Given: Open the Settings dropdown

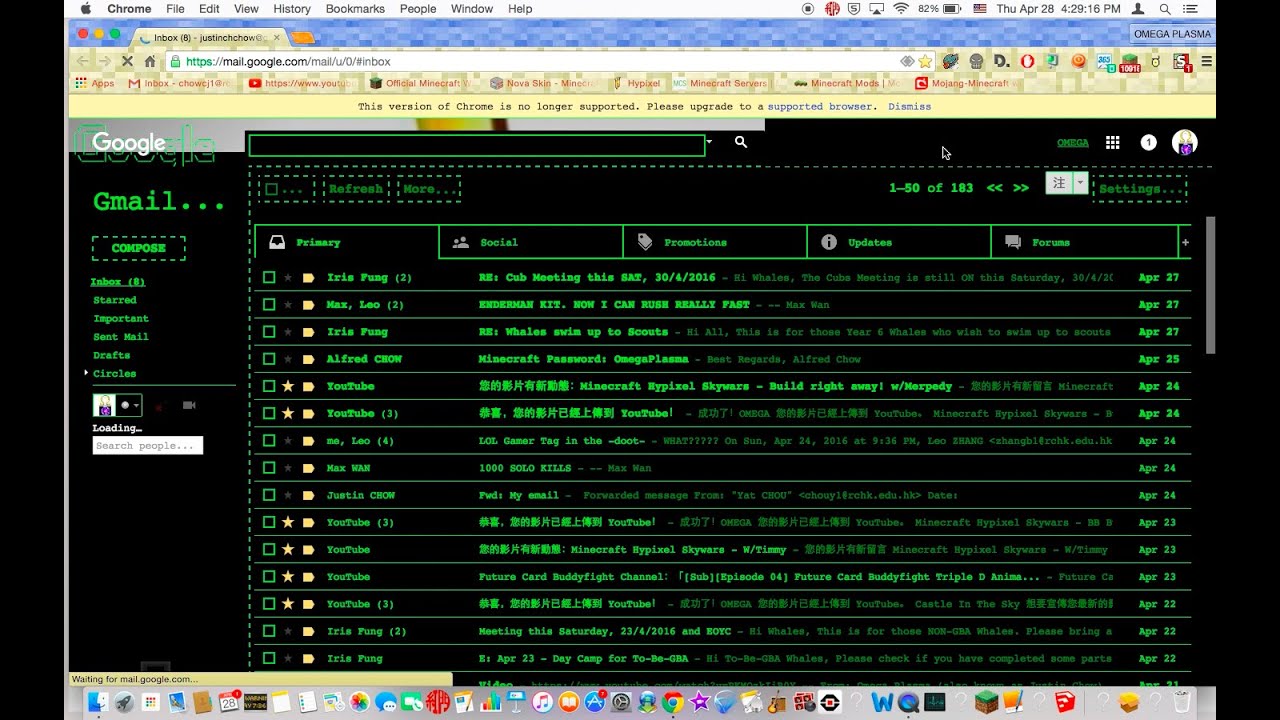Looking at the screenshot, I should [x=1140, y=189].
